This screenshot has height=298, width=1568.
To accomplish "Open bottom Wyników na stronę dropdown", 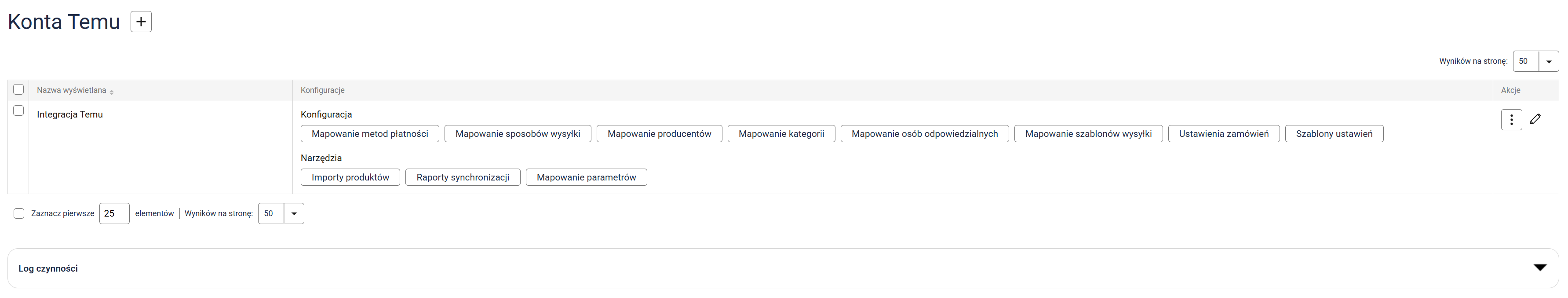I will pos(293,214).
